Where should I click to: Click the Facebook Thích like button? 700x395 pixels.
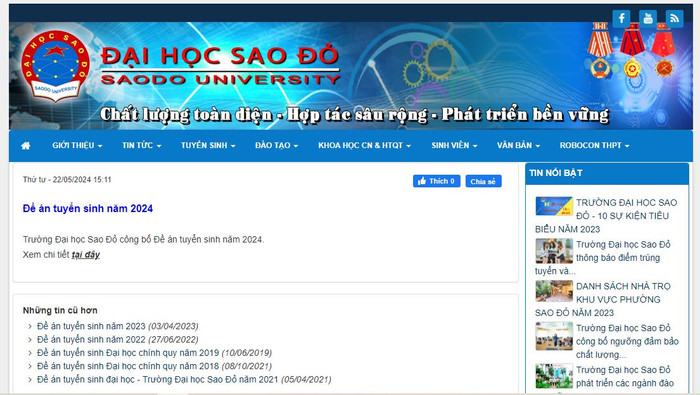coord(437,181)
